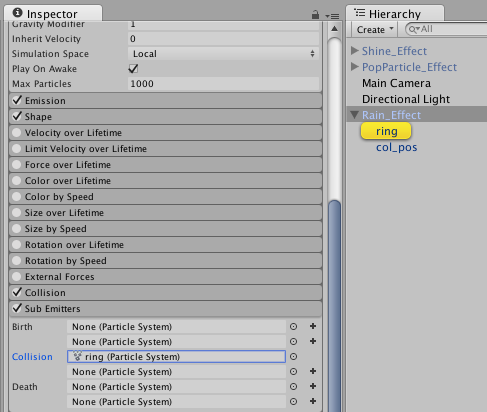Disable the Shape module
Viewport: 487px width, 412px height.
(17, 116)
